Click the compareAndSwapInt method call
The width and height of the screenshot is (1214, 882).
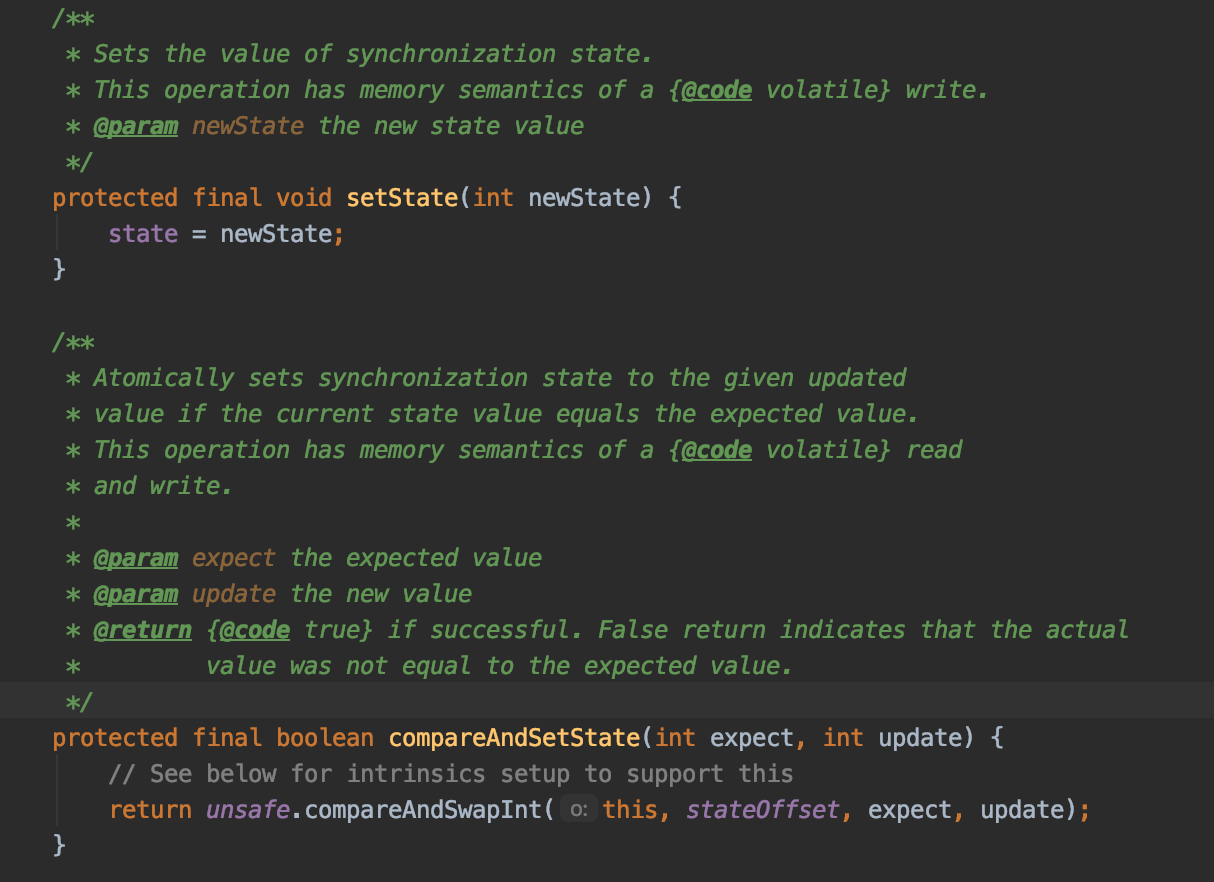pyautogui.click(x=424, y=810)
